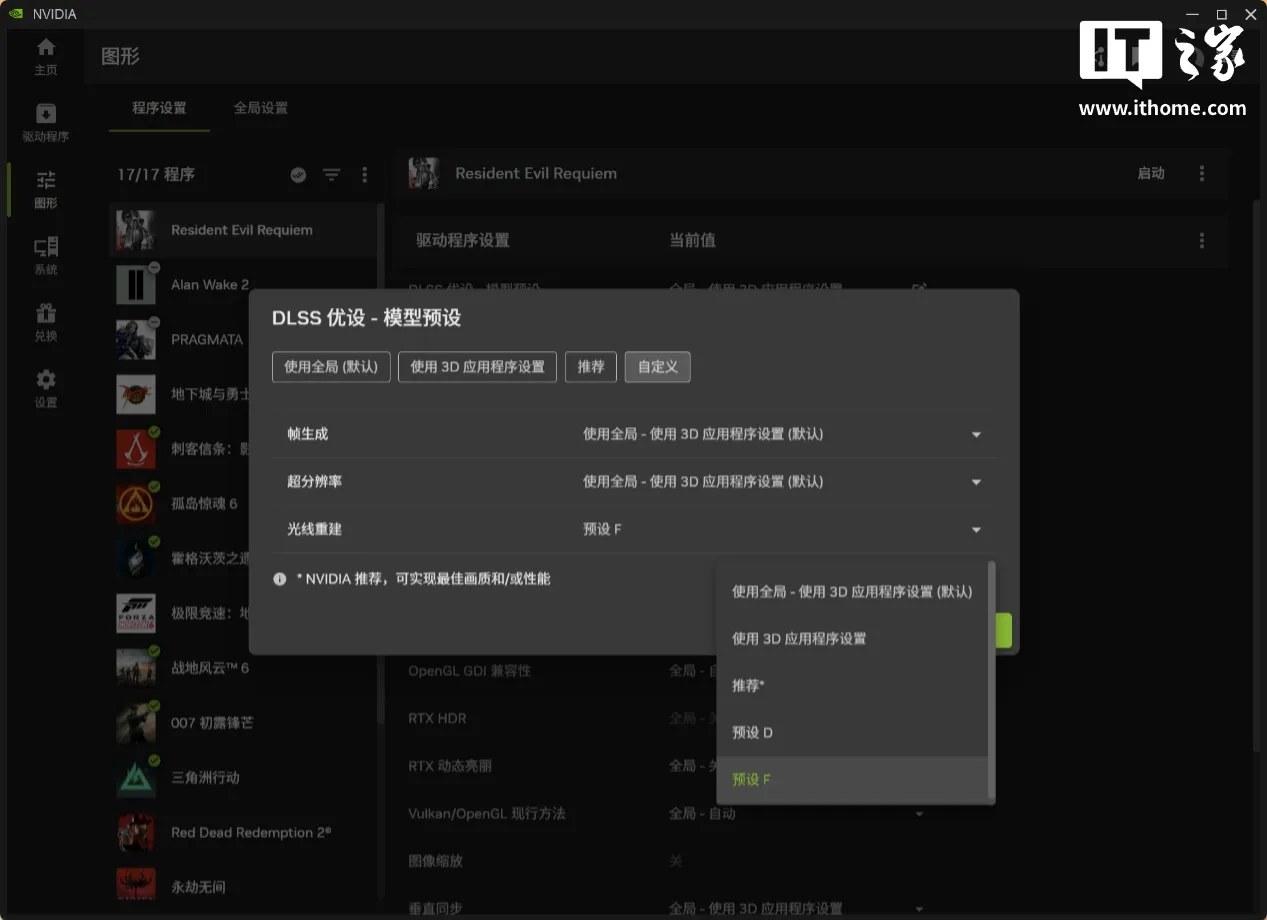Select PRAGMATA game icon
The image size is (1267, 920).
point(136,340)
